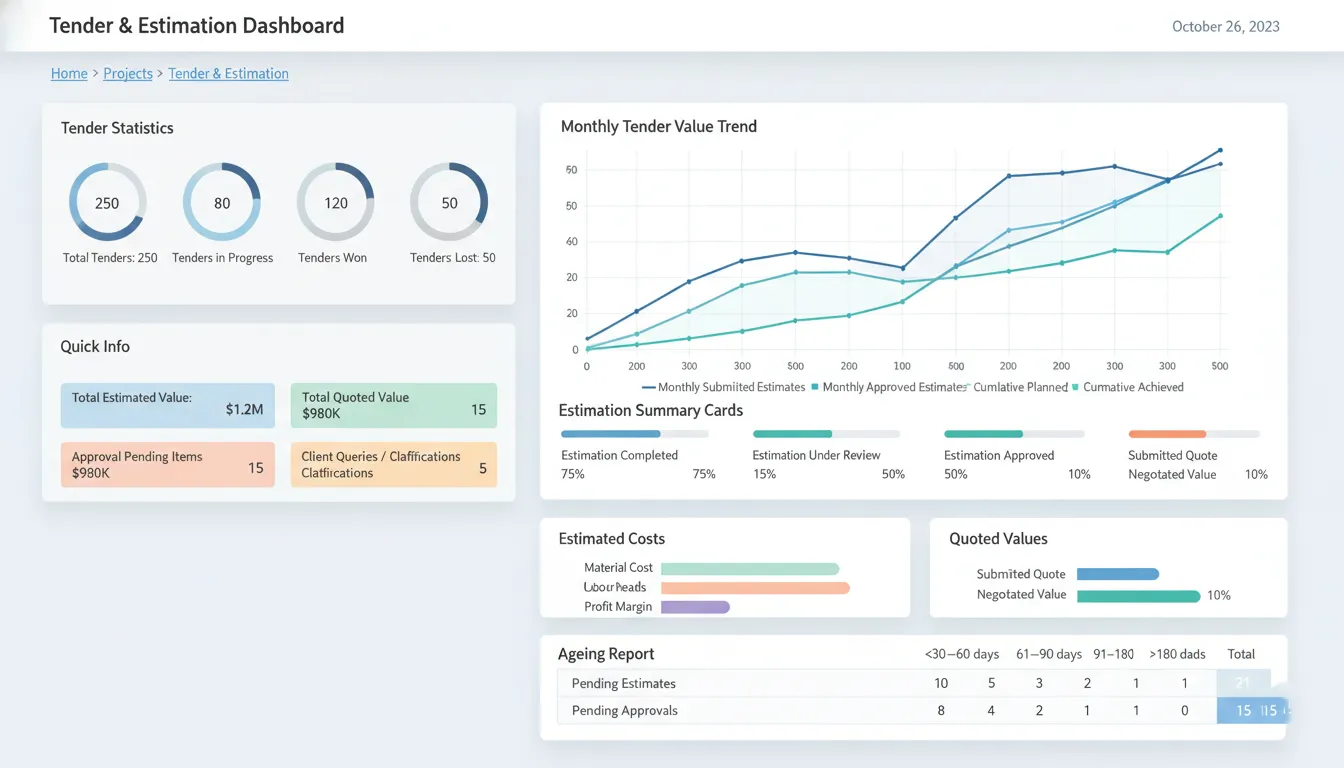1344x768 pixels.
Task: Open the Tenders Lost donut chart
Action: pos(449,202)
